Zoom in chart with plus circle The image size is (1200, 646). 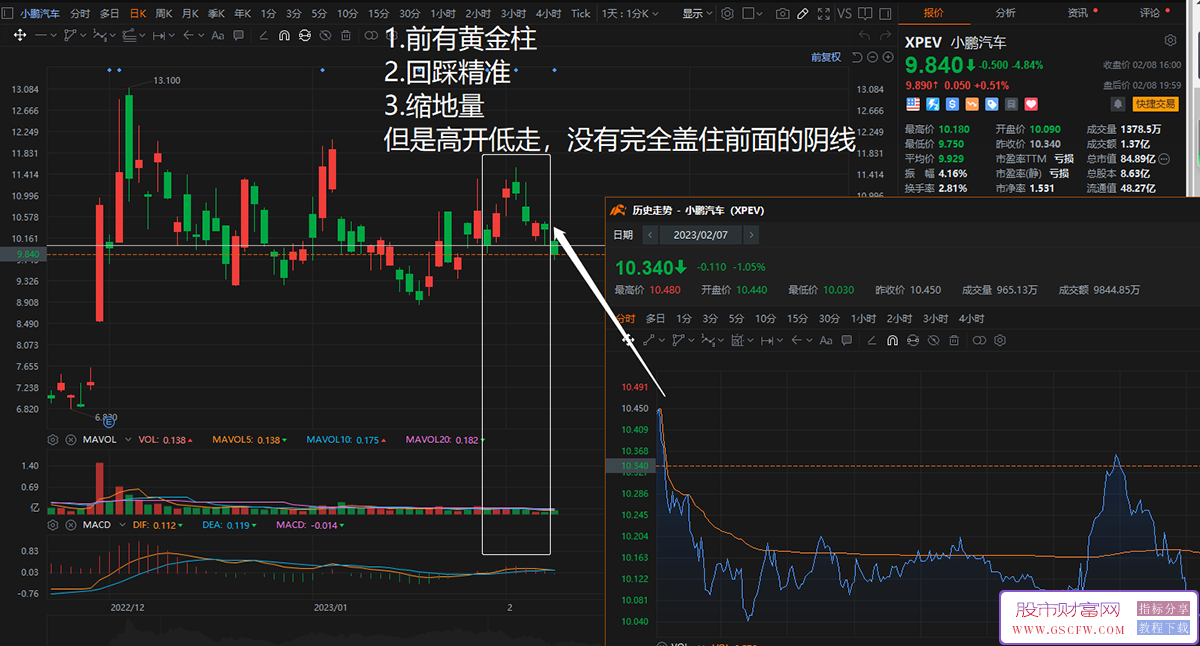888,57
